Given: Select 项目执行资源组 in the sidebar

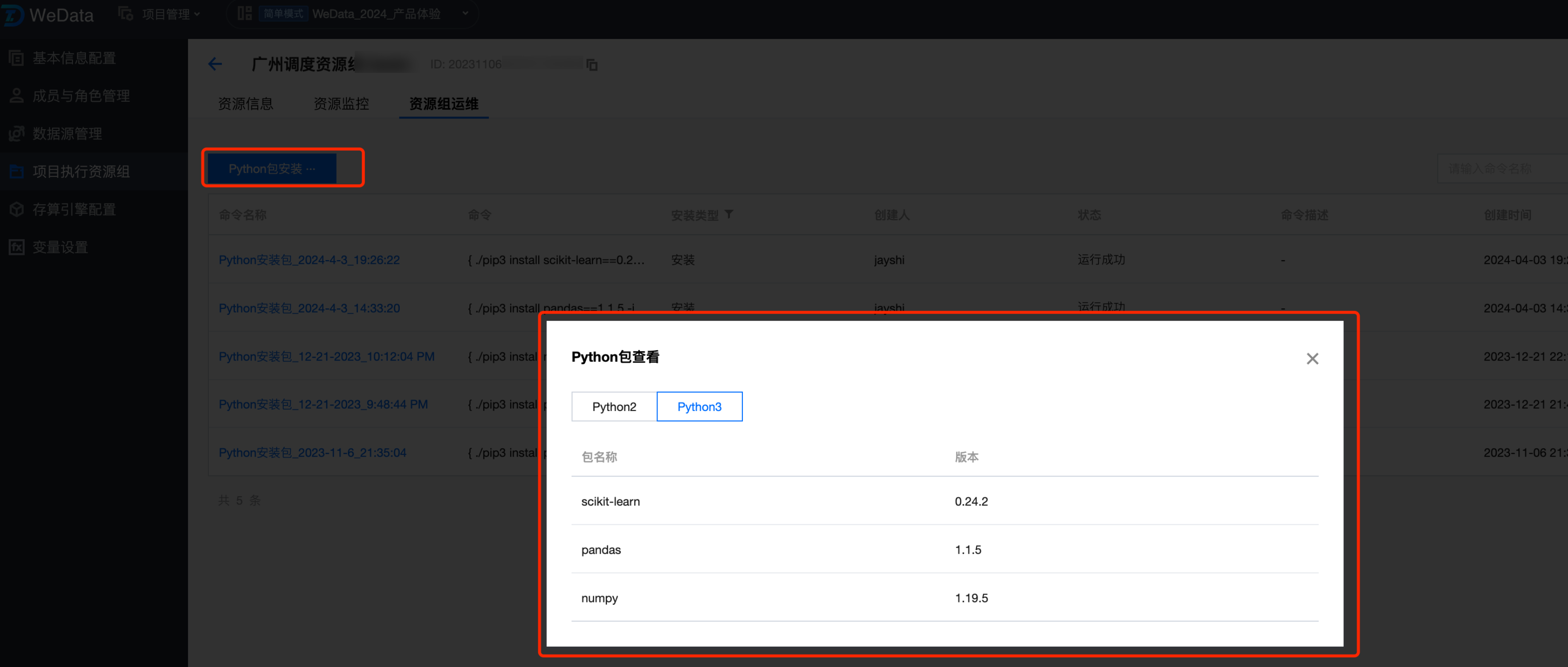Looking at the screenshot, I should point(81,172).
